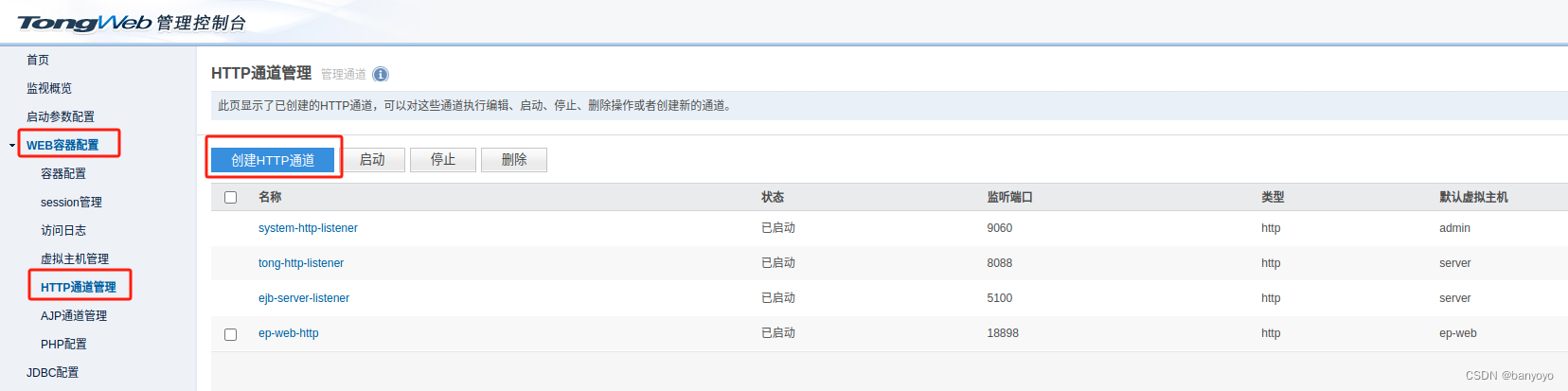The width and height of the screenshot is (1568, 391).
Task: Check the ep-web-http row checkbox
Action: (x=230, y=334)
